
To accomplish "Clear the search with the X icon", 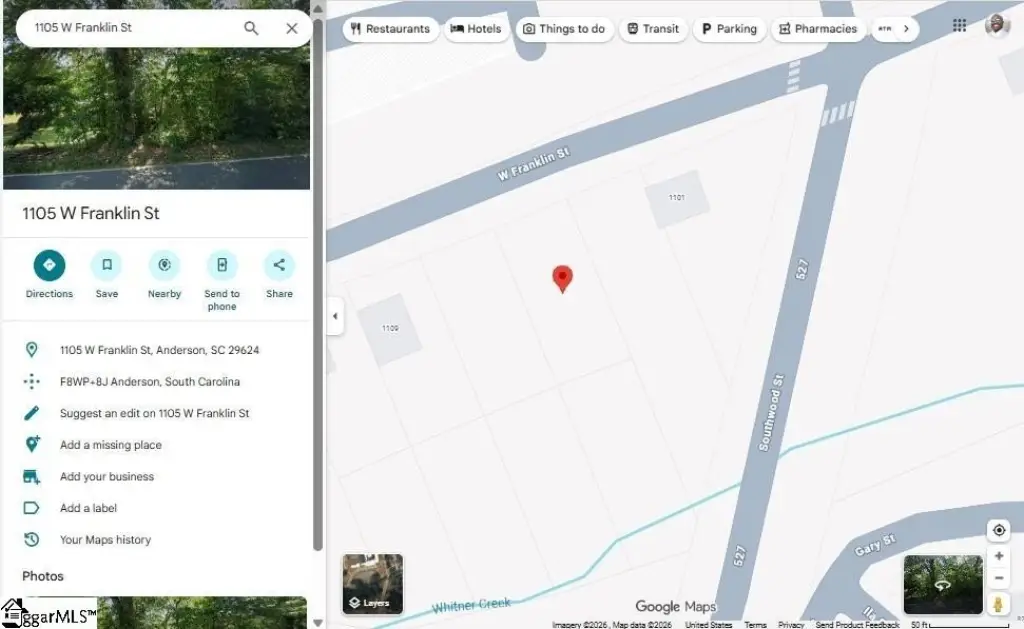I will click(291, 28).
